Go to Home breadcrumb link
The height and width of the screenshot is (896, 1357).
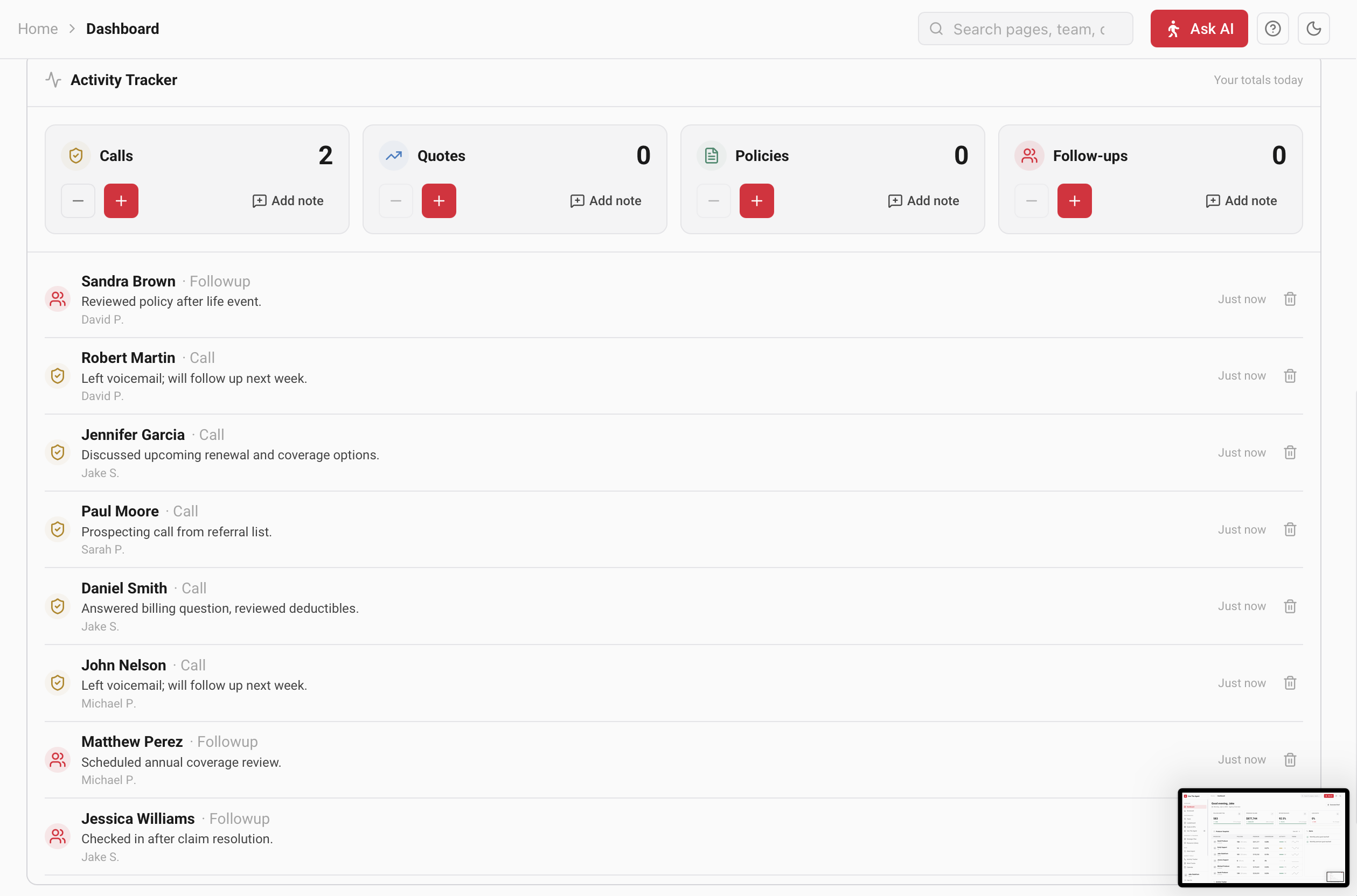tap(38, 29)
